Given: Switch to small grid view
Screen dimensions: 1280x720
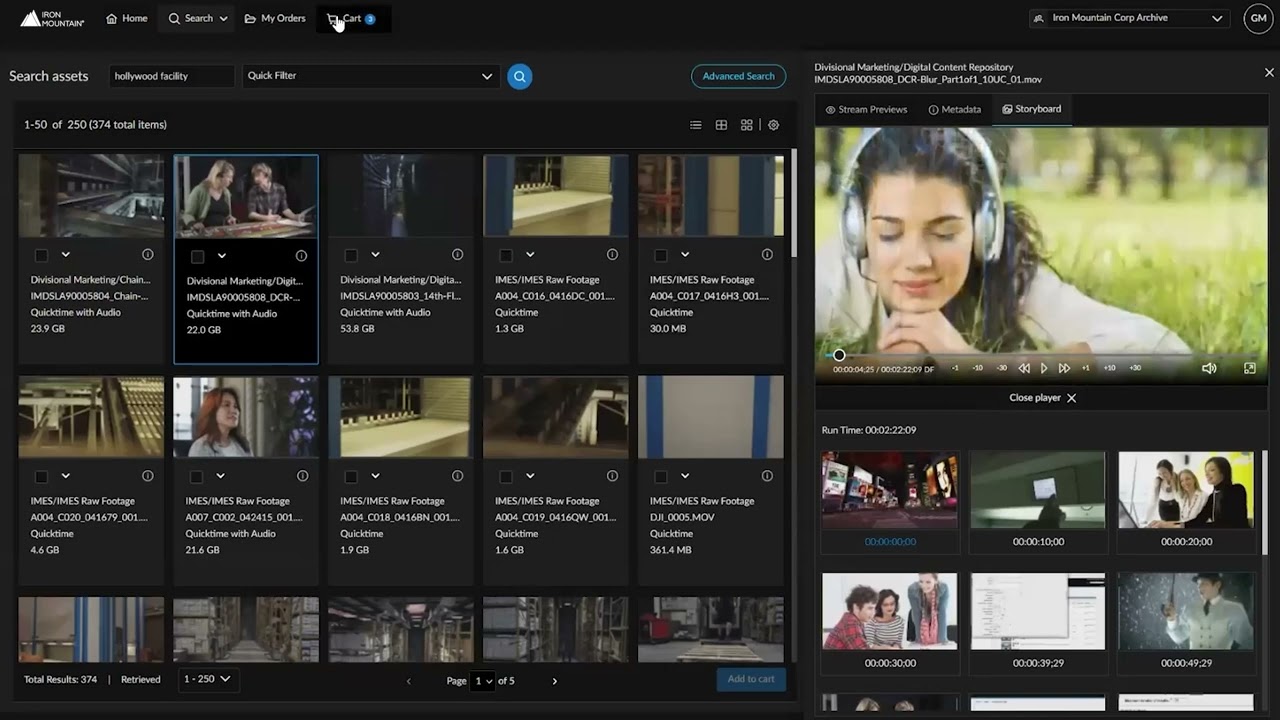Looking at the screenshot, I should pos(721,125).
